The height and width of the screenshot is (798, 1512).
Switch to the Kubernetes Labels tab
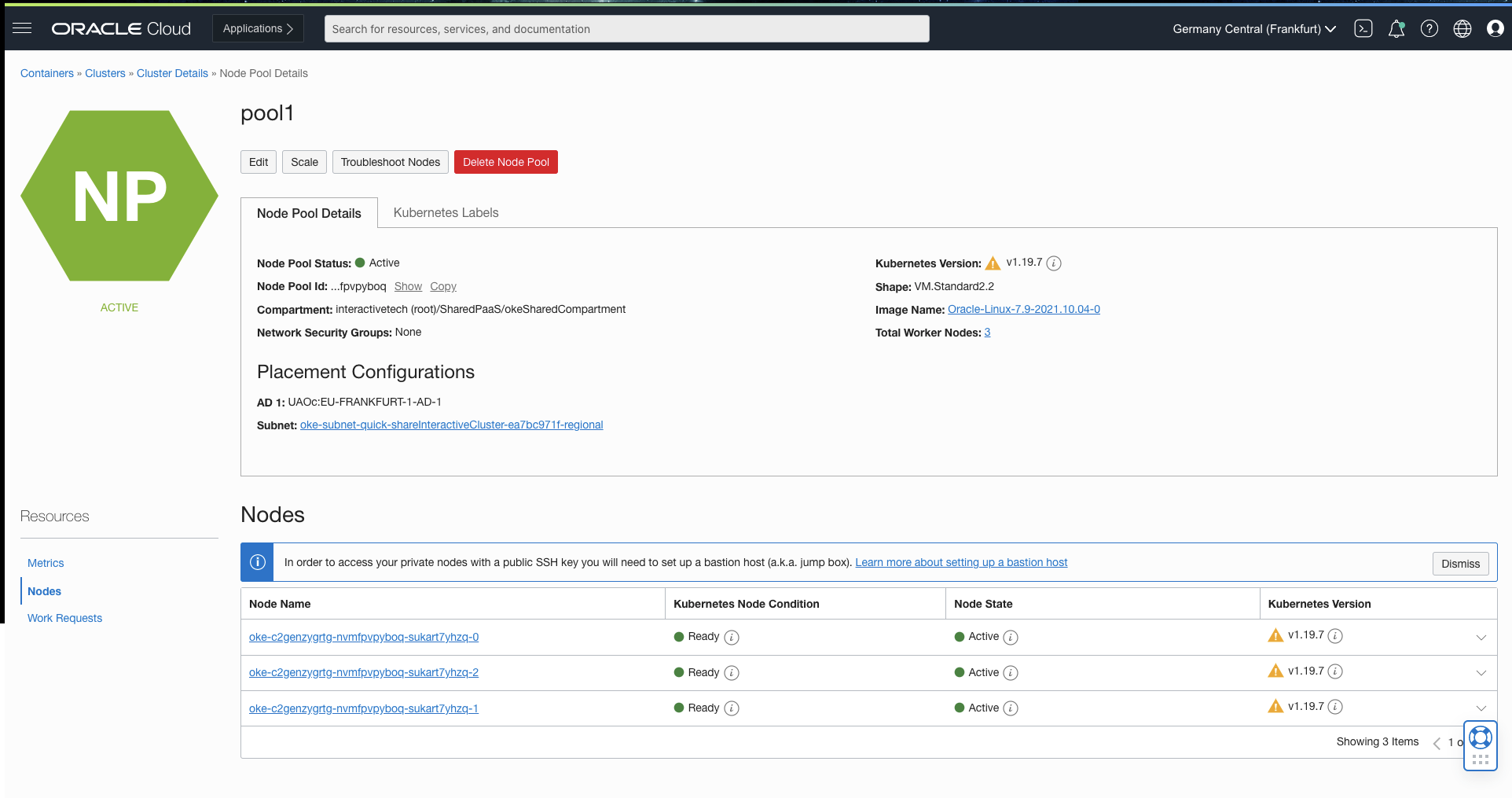pyautogui.click(x=446, y=212)
